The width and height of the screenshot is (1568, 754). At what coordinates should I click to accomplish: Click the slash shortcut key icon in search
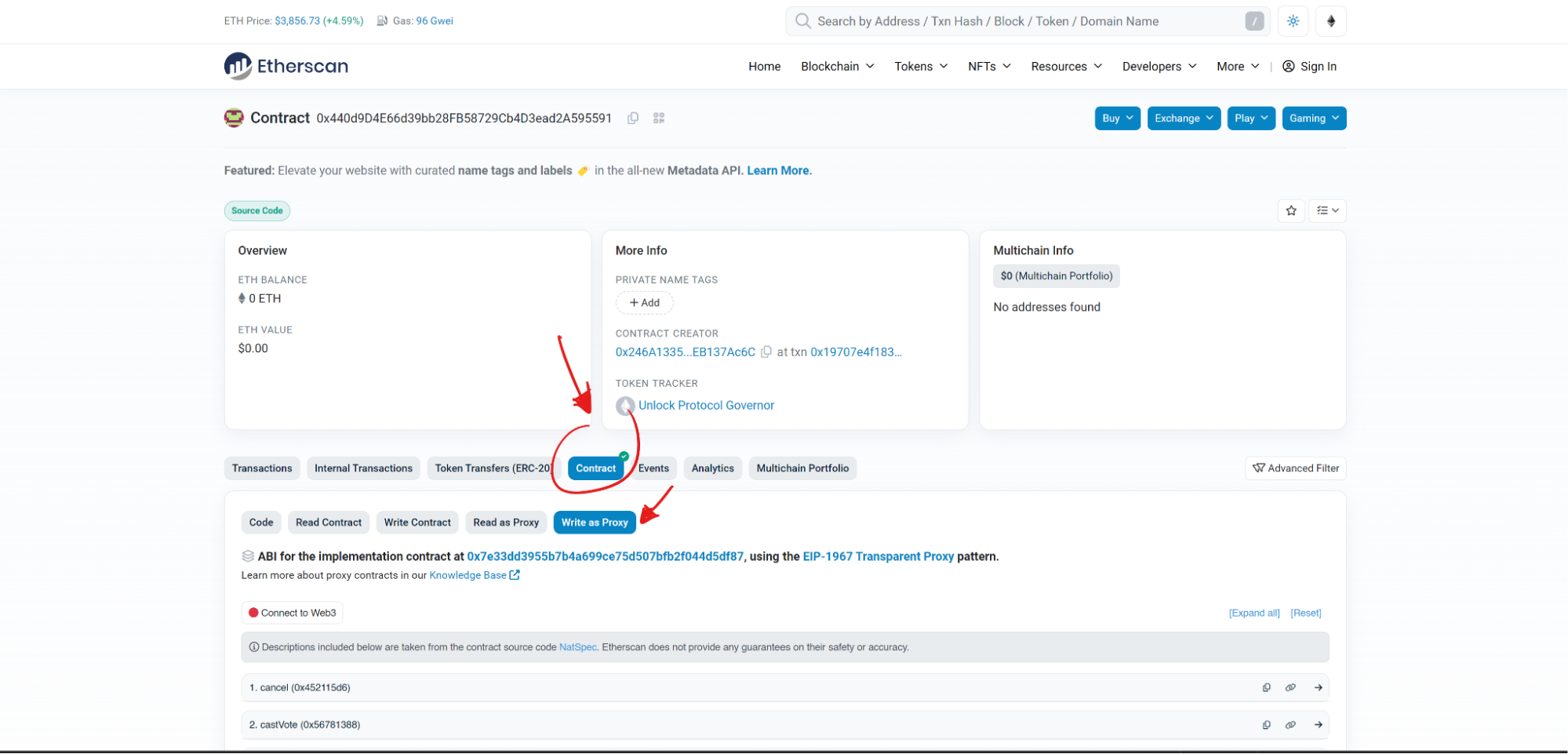tap(1254, 21)
